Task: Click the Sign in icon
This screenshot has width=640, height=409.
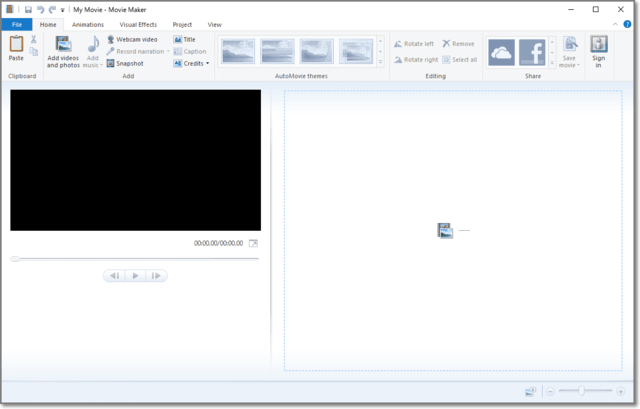Action: pos(598,45)
